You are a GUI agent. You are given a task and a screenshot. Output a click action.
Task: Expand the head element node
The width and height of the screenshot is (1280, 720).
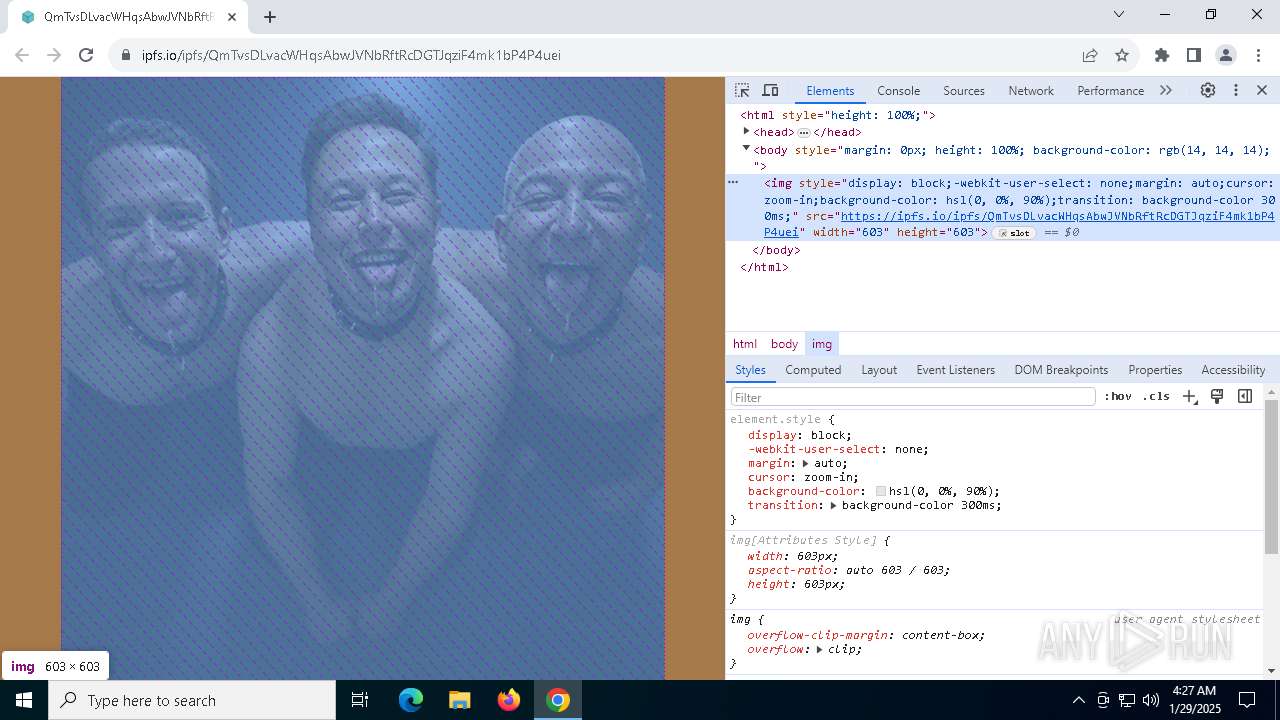pos(746,131)
